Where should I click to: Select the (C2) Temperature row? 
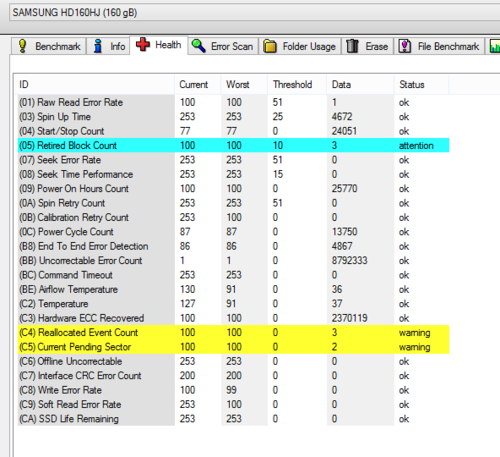(x=233, y=303)
